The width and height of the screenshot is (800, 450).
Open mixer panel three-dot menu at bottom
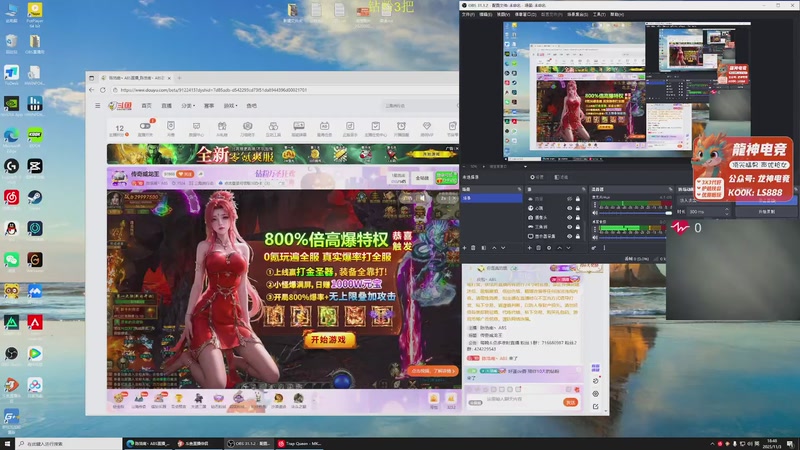coord(604,248)
